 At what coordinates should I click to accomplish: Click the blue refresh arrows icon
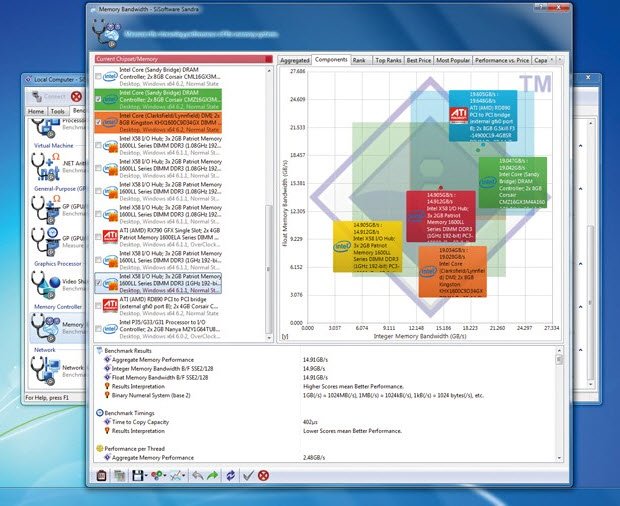coord(231,476)
